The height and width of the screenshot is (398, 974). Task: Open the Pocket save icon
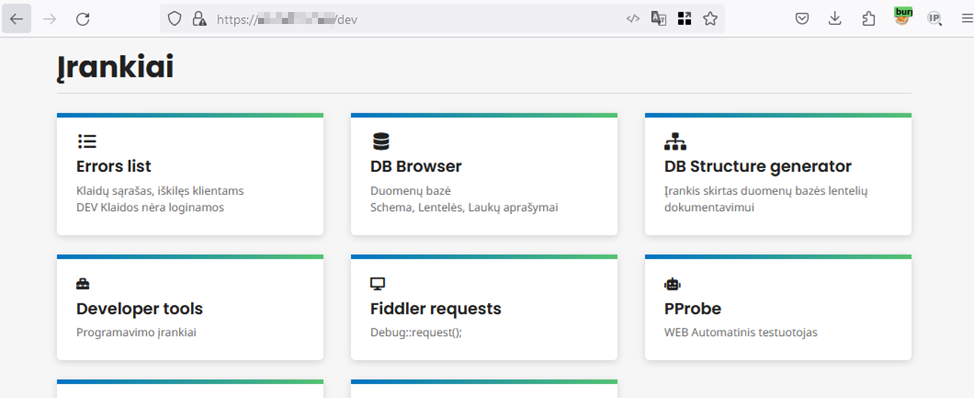click(x=802, y=19)
